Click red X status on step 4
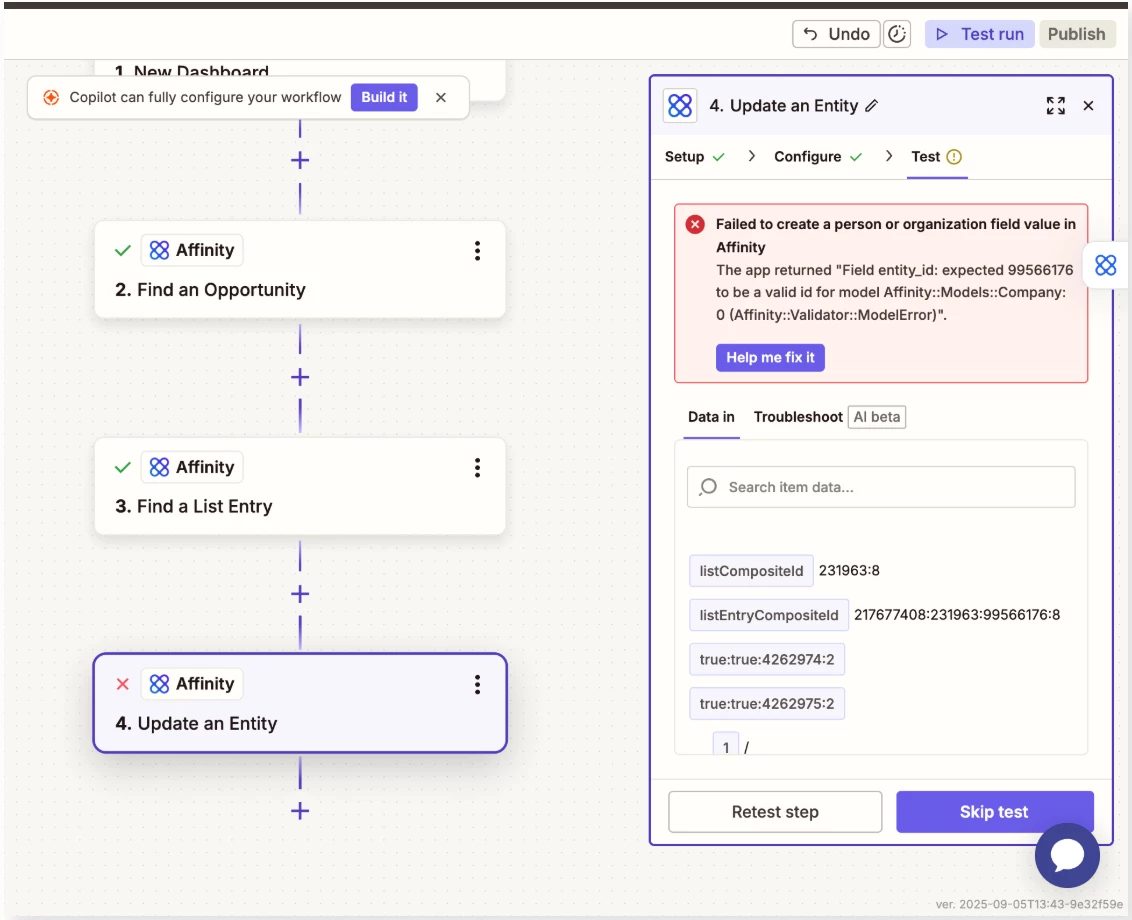Screen dimensions: 1132x920 click(123, 684)
